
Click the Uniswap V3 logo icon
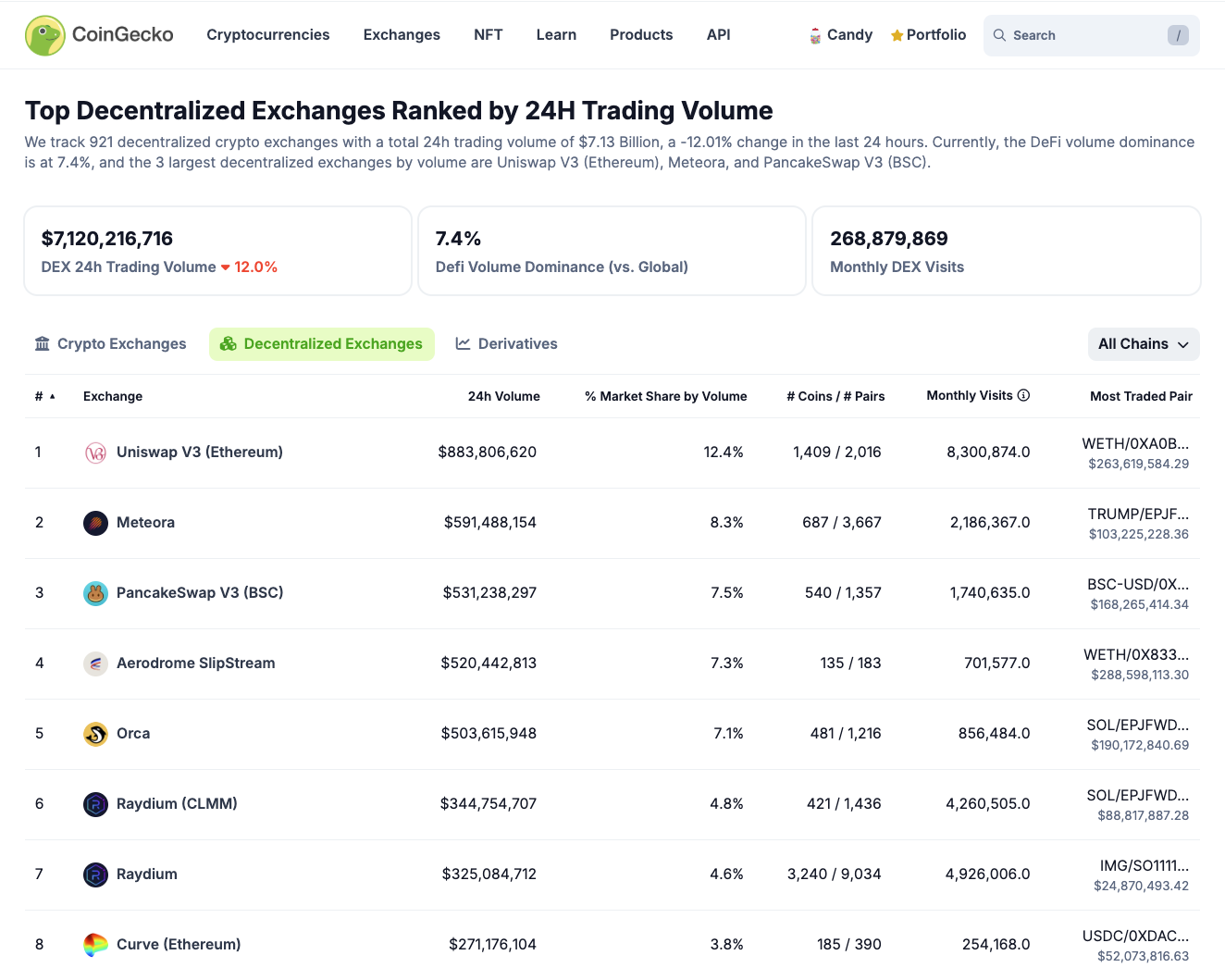click(x=95, y=453)
